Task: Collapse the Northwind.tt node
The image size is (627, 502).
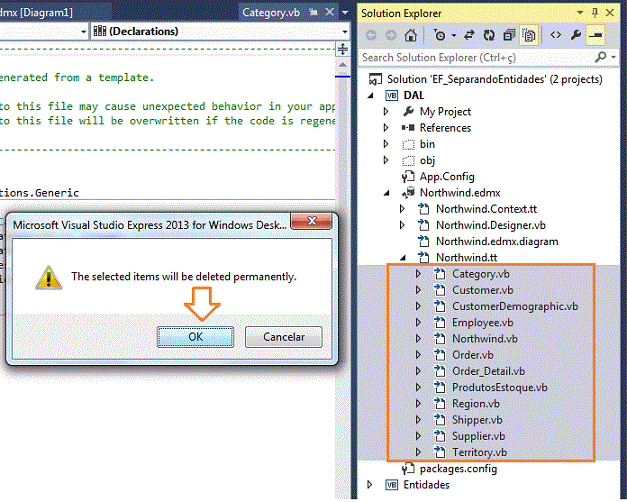Action: tap(403, 258)
